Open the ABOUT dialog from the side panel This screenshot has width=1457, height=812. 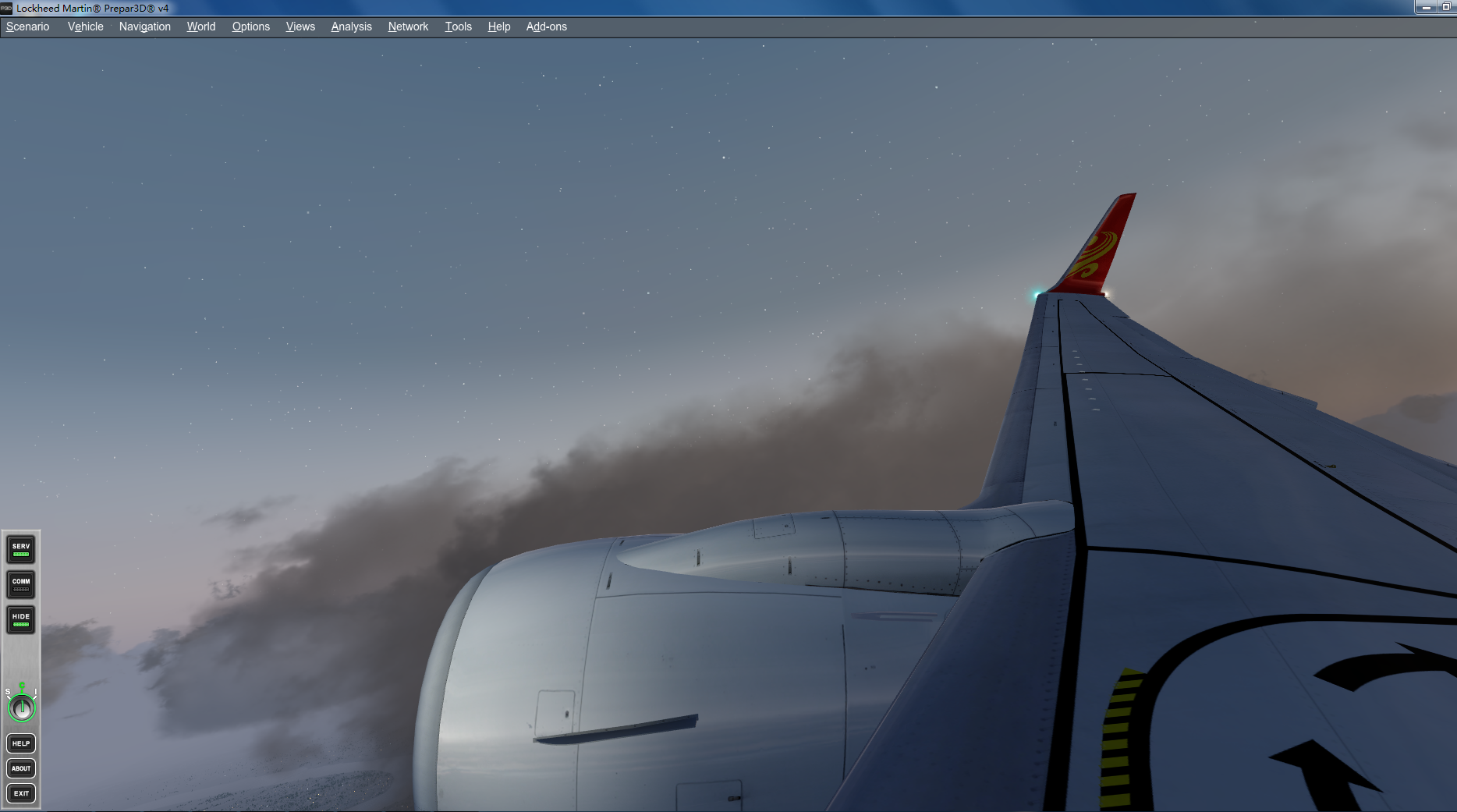point(20,768)
